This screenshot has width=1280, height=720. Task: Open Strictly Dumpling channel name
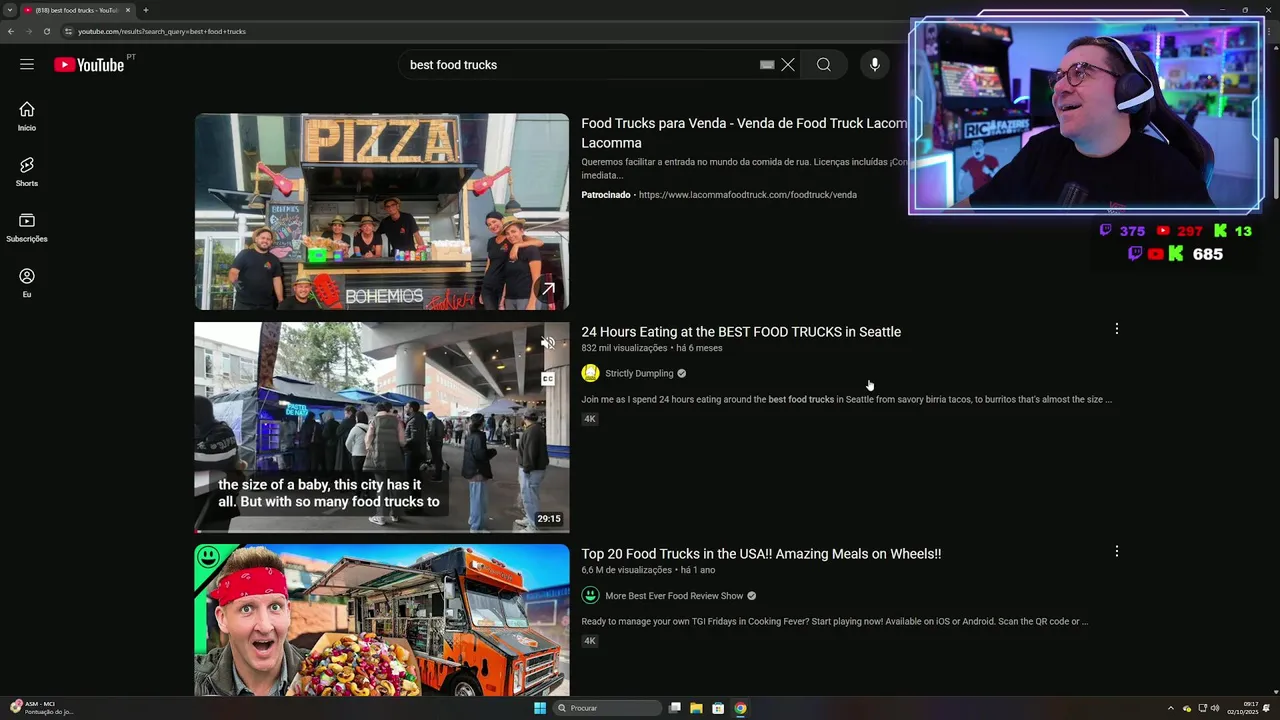pos(639,374)
